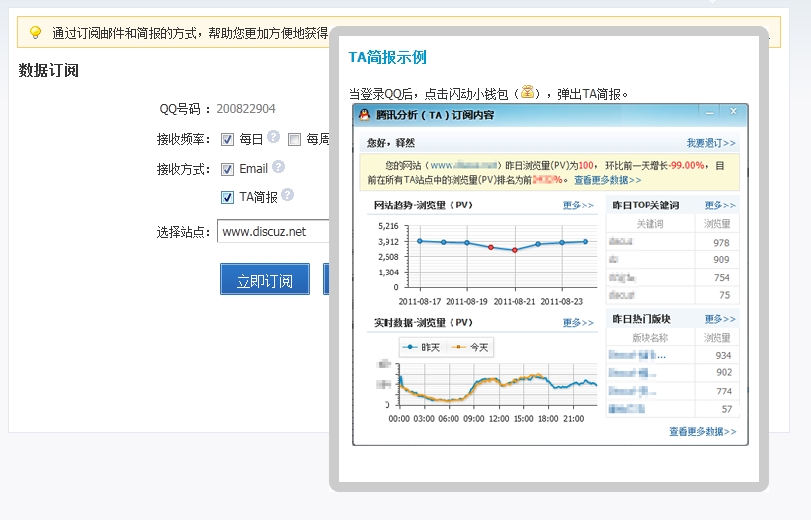Open 更多>> for 网站趋势-浏览量
Viewport: 811px width, 520px height.
(578, 205)
